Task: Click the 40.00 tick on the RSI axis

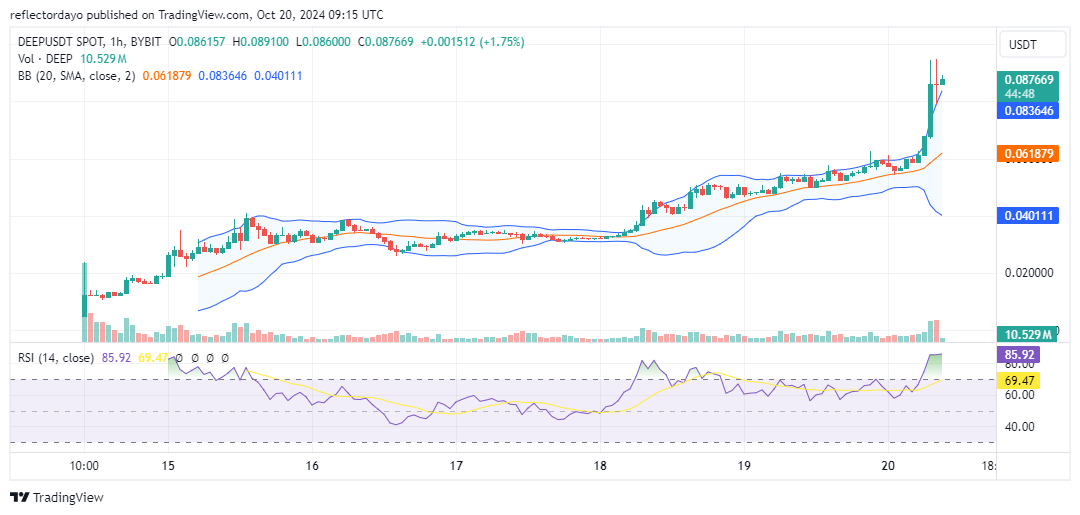Action: click(1019, 426)
